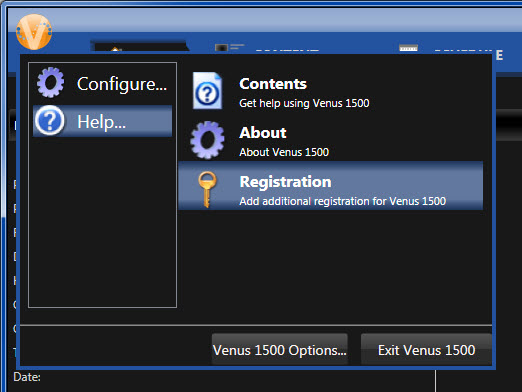Click the gear icon beside About

click(207, 140)
